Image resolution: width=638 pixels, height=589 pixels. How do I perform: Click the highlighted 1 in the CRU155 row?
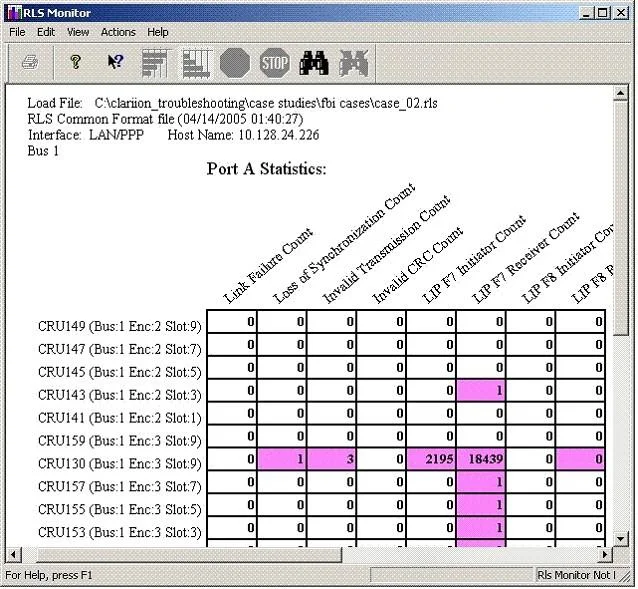pyautogui.click(x=481, y=505)
